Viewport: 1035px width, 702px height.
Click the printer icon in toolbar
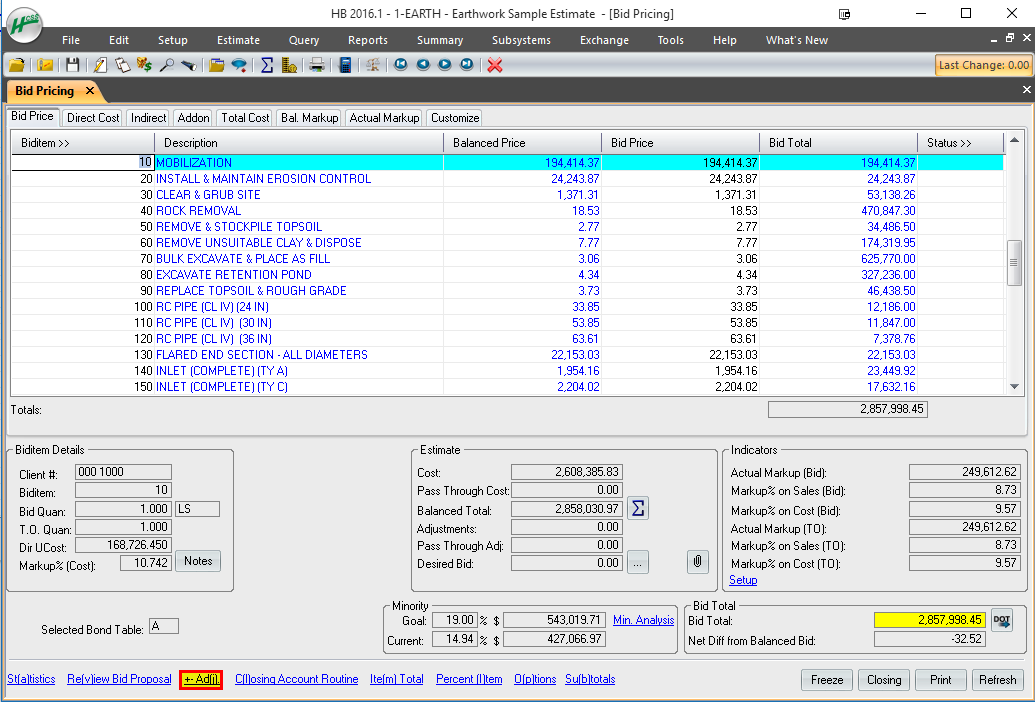(317, 65)
